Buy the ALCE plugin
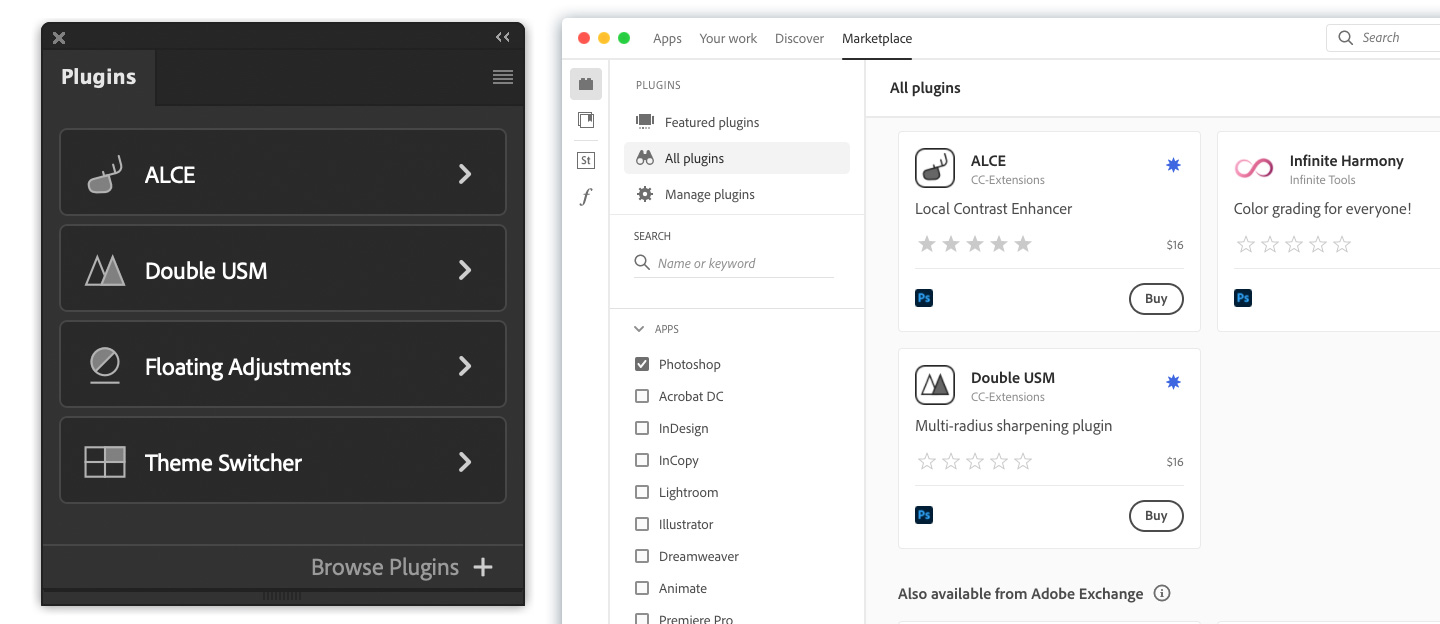The image size is (1440, 624). pos(1156,299)
